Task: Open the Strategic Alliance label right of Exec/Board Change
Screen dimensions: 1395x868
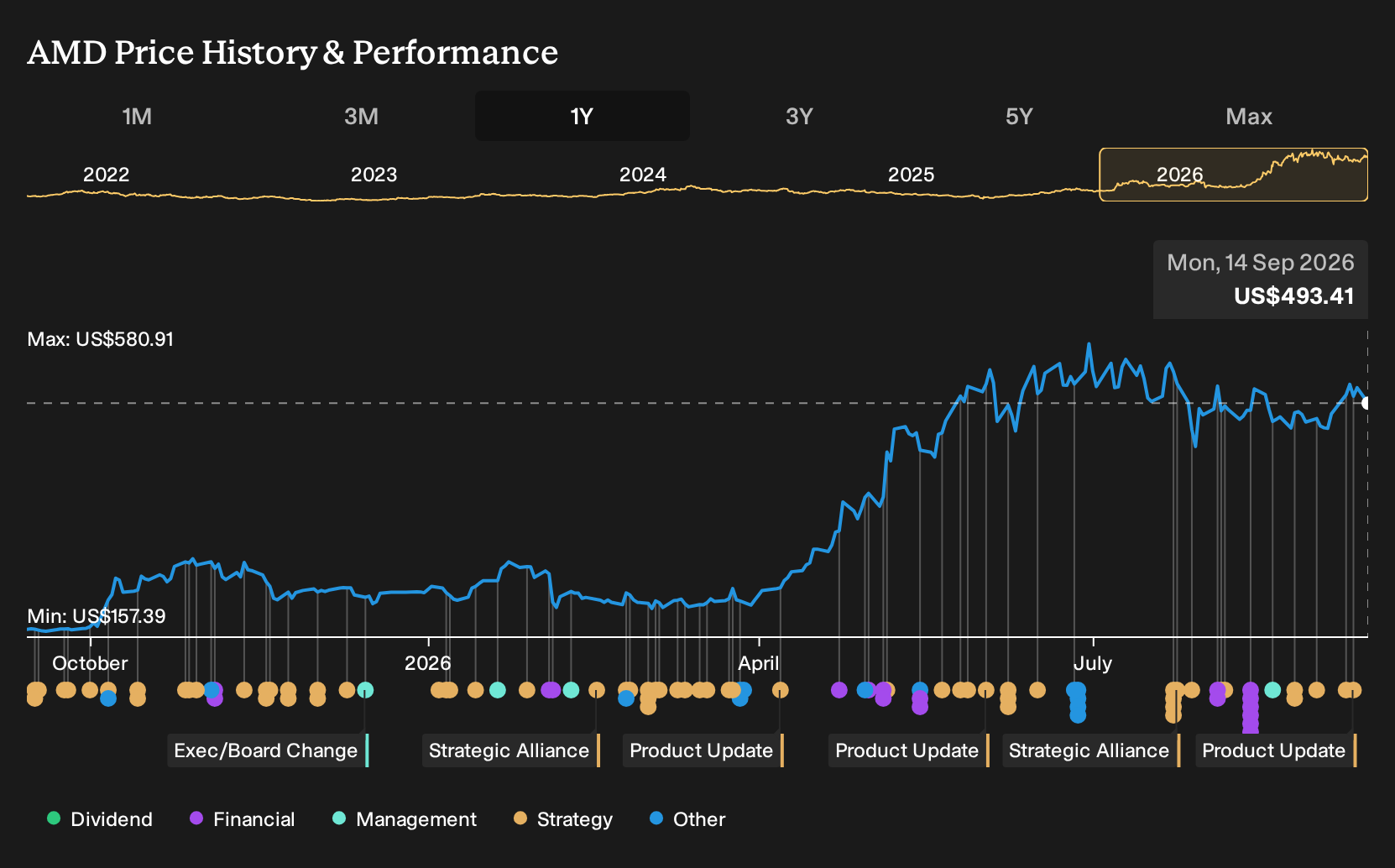Action: click(511, 750)
